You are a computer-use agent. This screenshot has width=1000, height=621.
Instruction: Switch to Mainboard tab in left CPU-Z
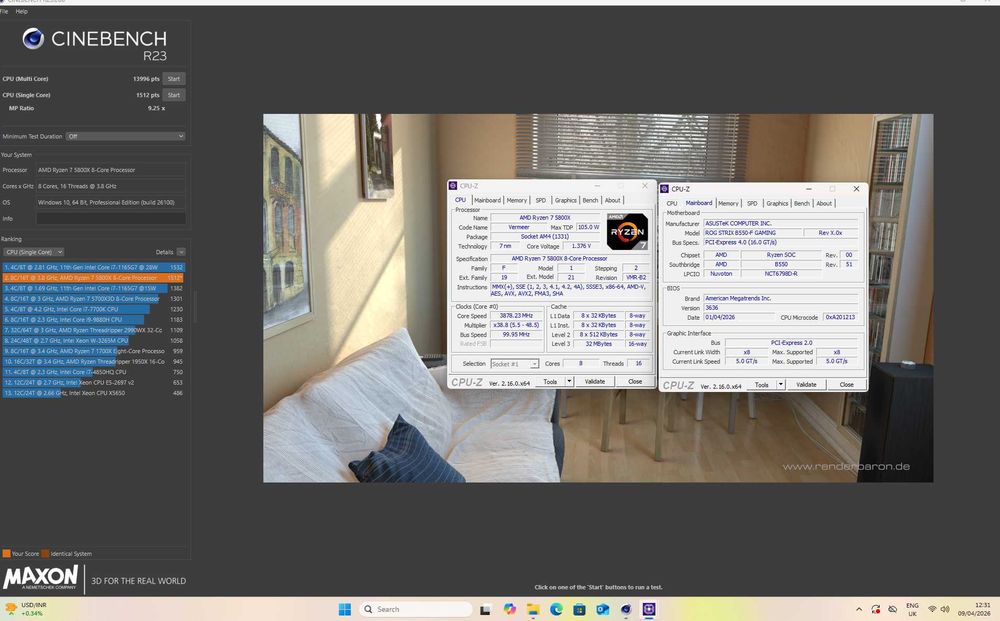[487, 200]
